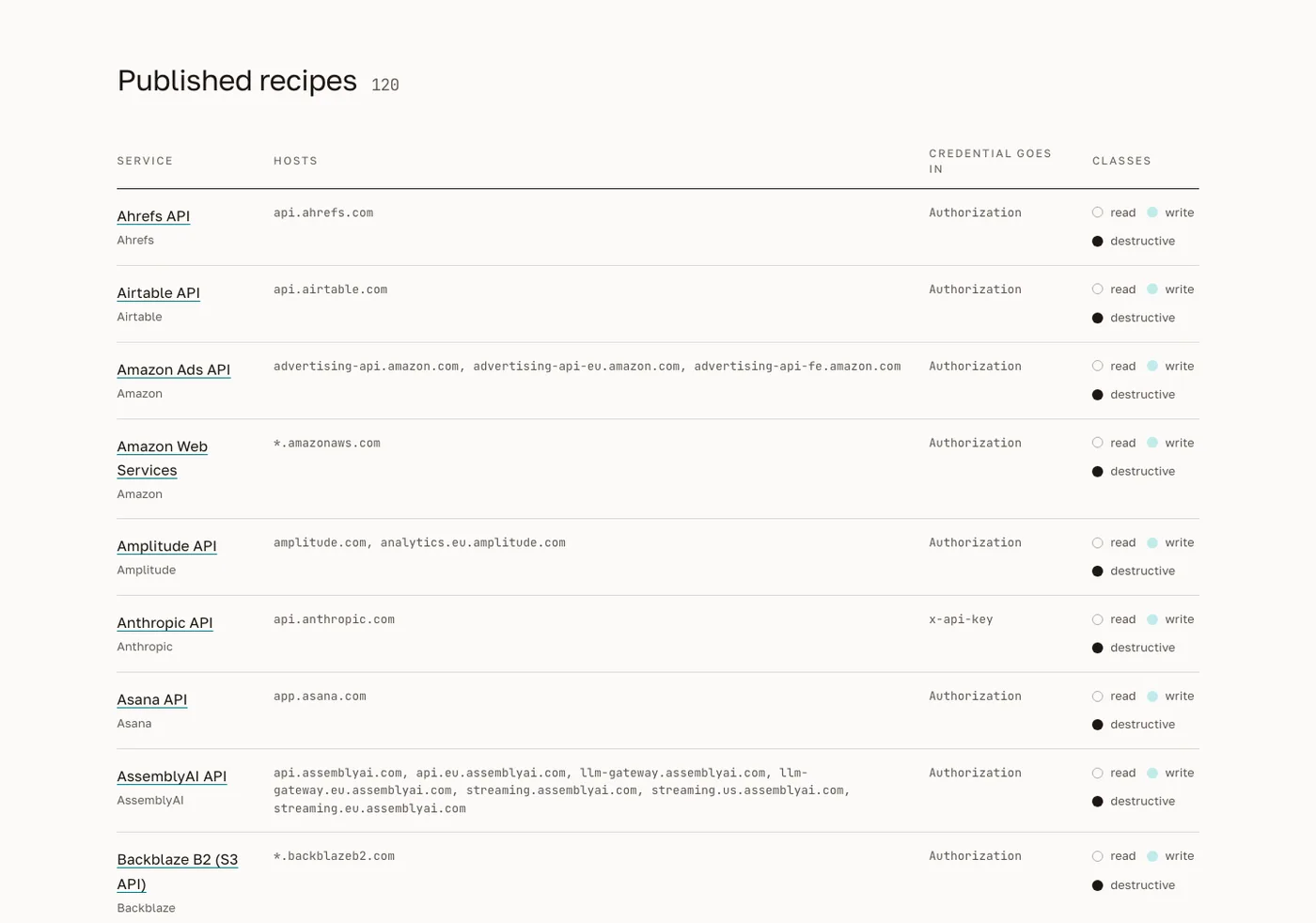Click the destructive dot in the Amazon Ads row
1316x923 pixels.
point(1097,395)
